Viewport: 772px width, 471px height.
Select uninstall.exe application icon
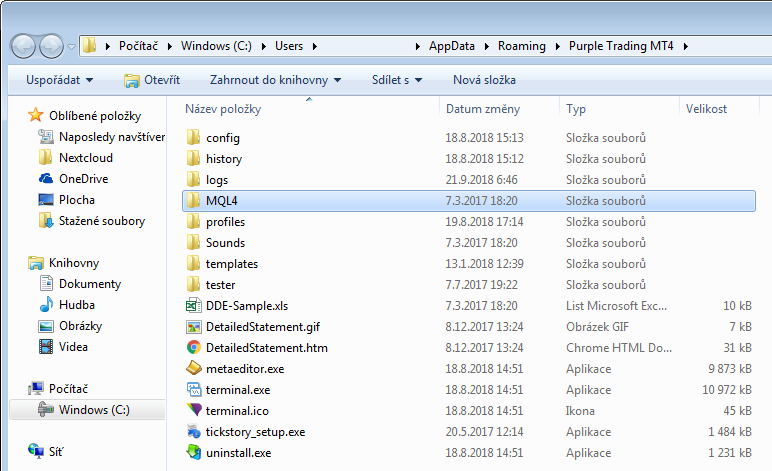click(193, 452)
